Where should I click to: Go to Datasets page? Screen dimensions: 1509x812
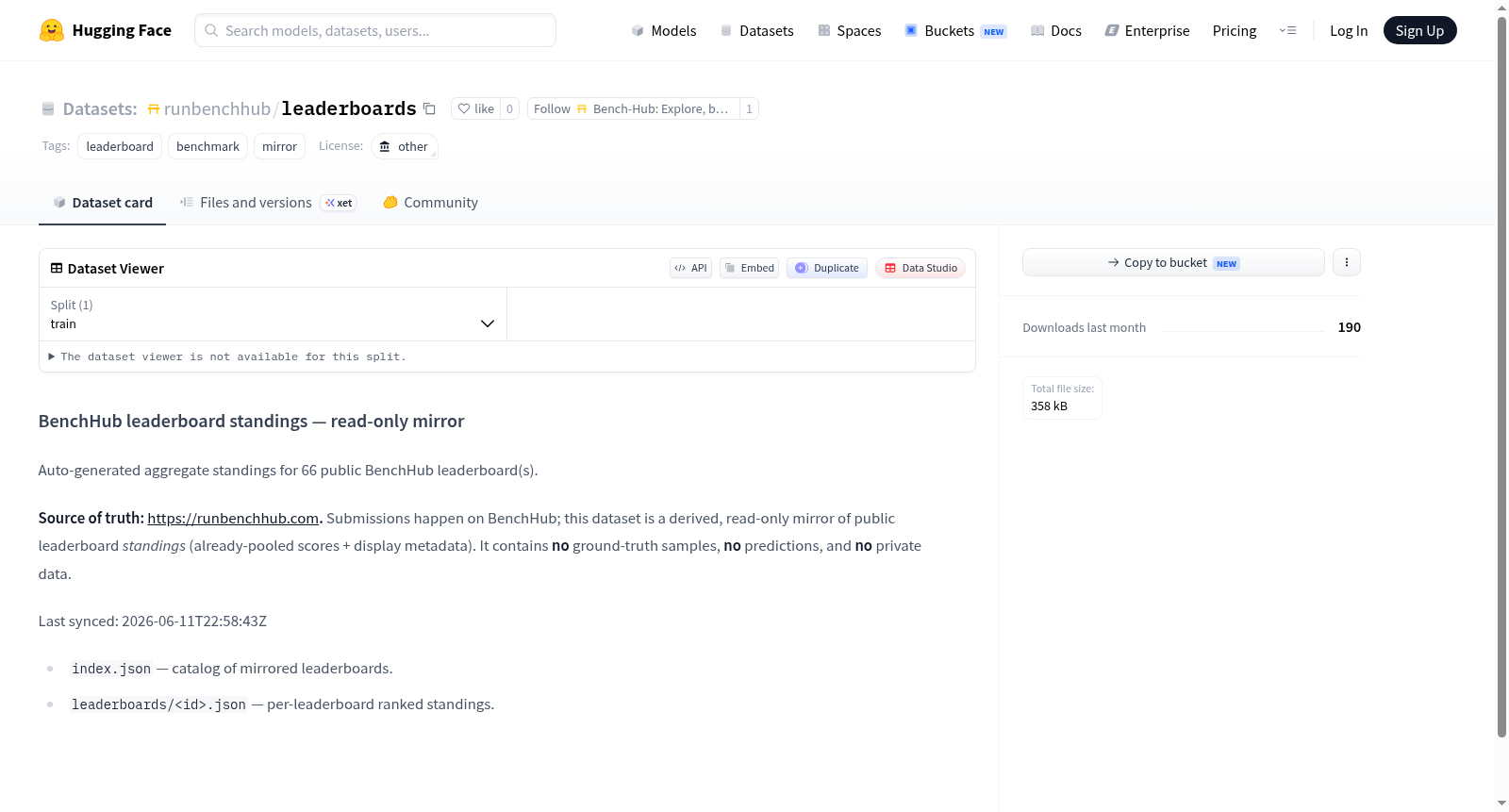pos(757,30)
